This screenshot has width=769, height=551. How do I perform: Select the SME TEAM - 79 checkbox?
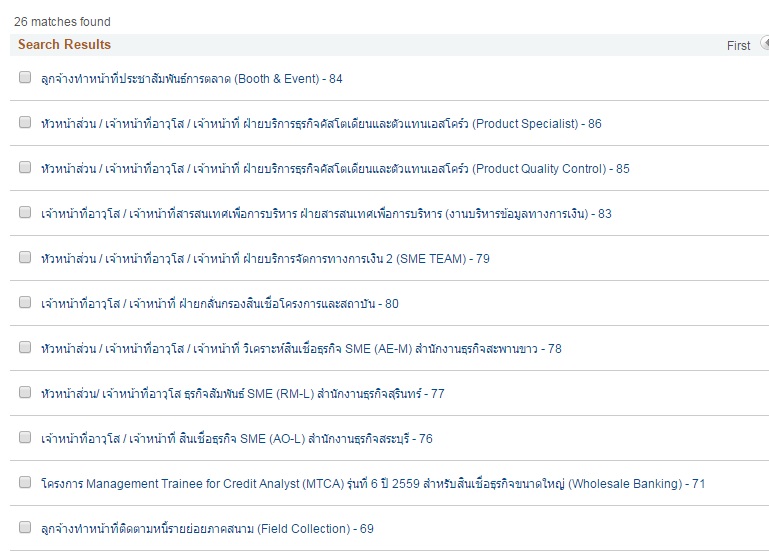pos(25,257)
